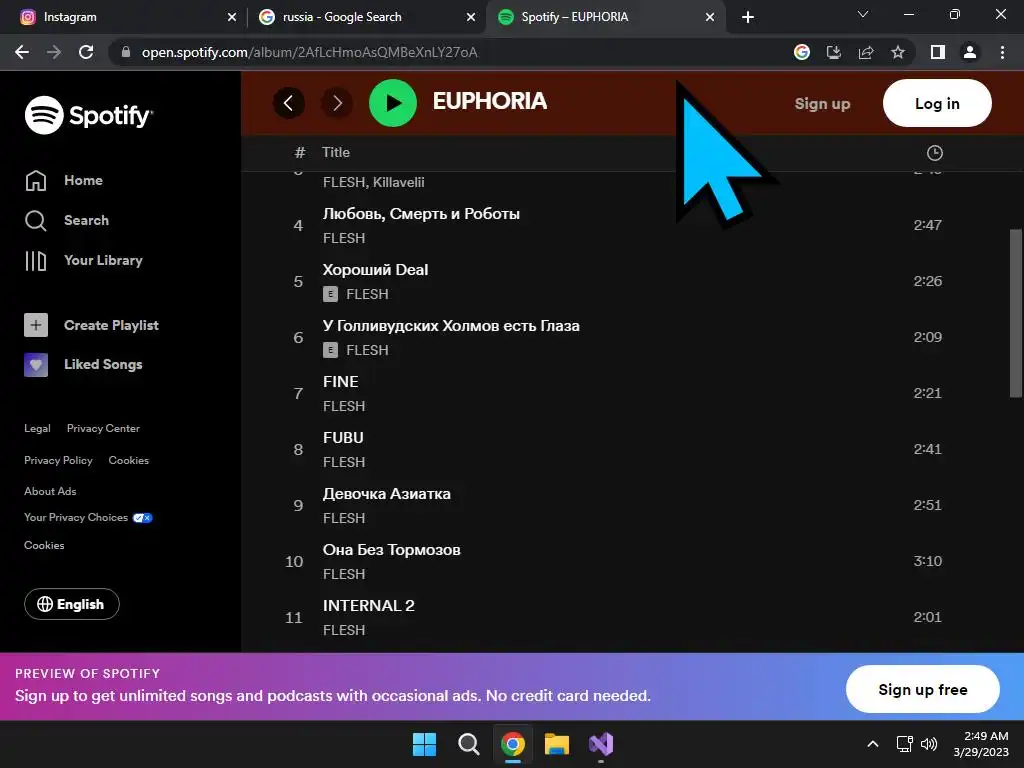
Task: Open the Legal link
Action: [x=37, y=428]
